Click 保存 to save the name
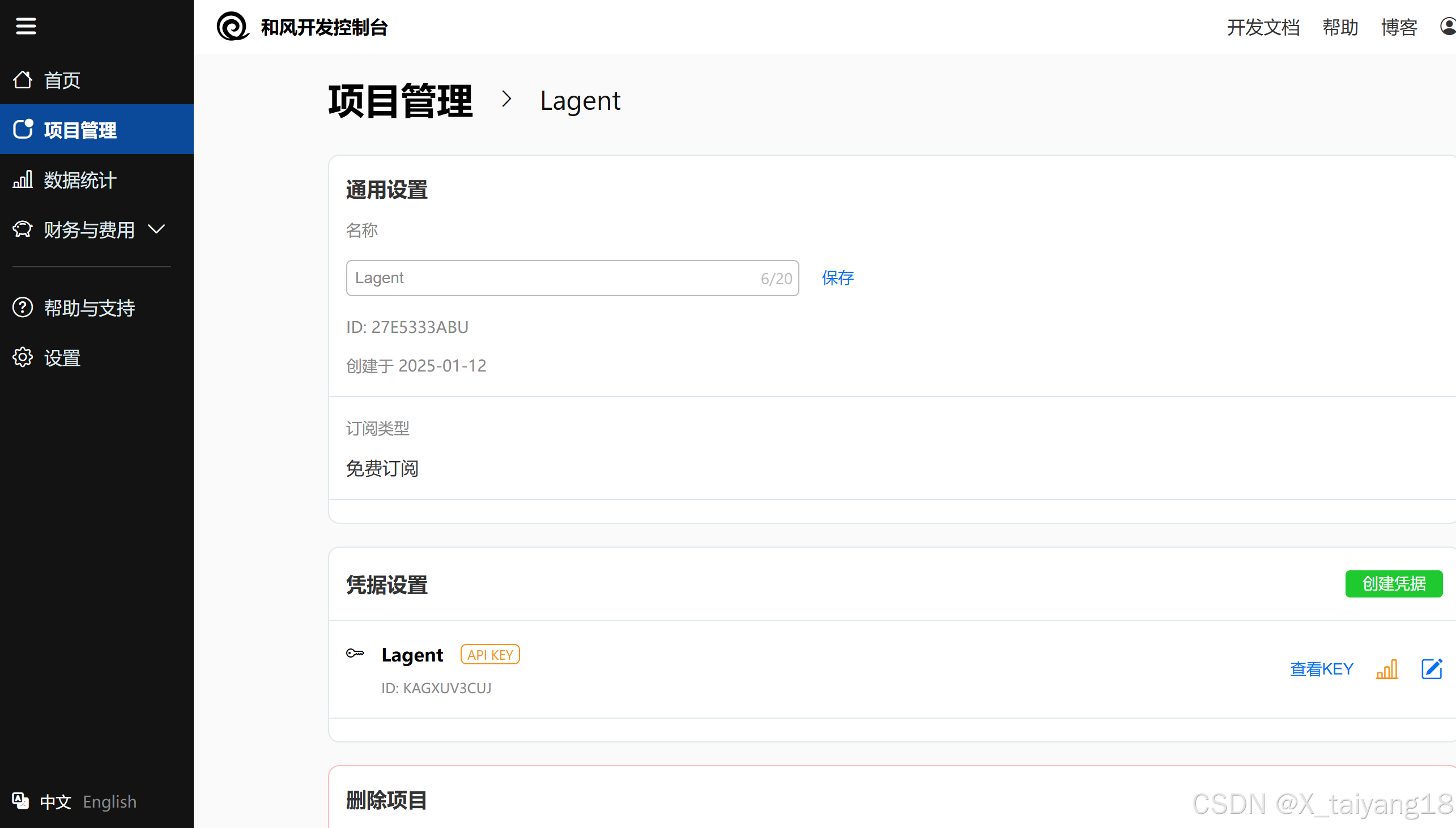Viewport: 1456px width, 828px height. point(838,278)
